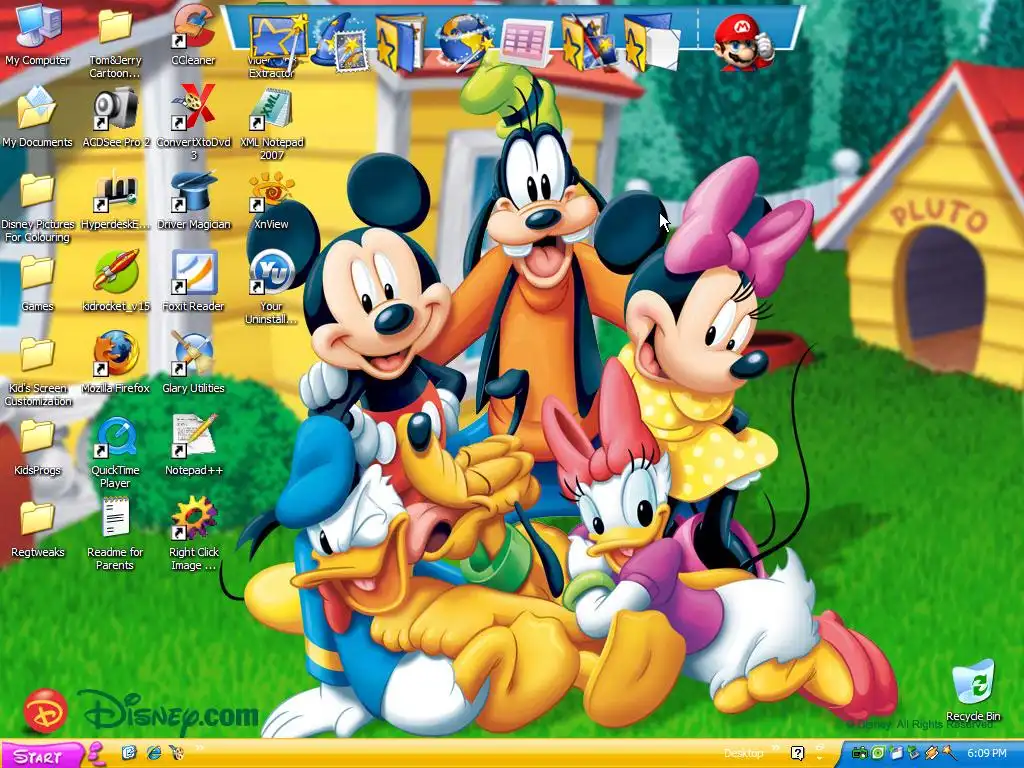1024x768 pixels.
Task: Click the star folder with paper dock icon
Action: pos(652,43)
